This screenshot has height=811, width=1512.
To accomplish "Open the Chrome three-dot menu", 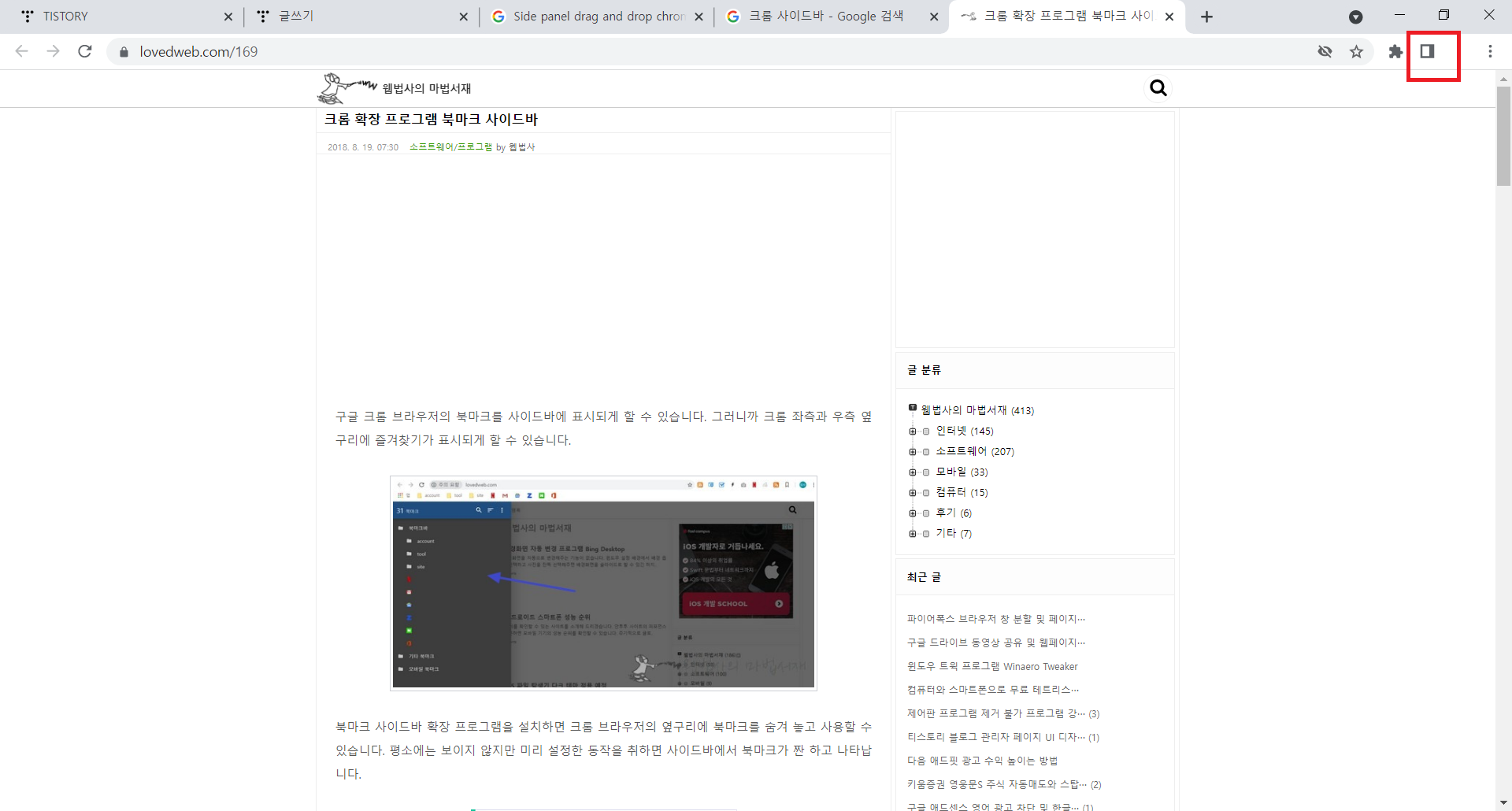I will coord(1490,51).
